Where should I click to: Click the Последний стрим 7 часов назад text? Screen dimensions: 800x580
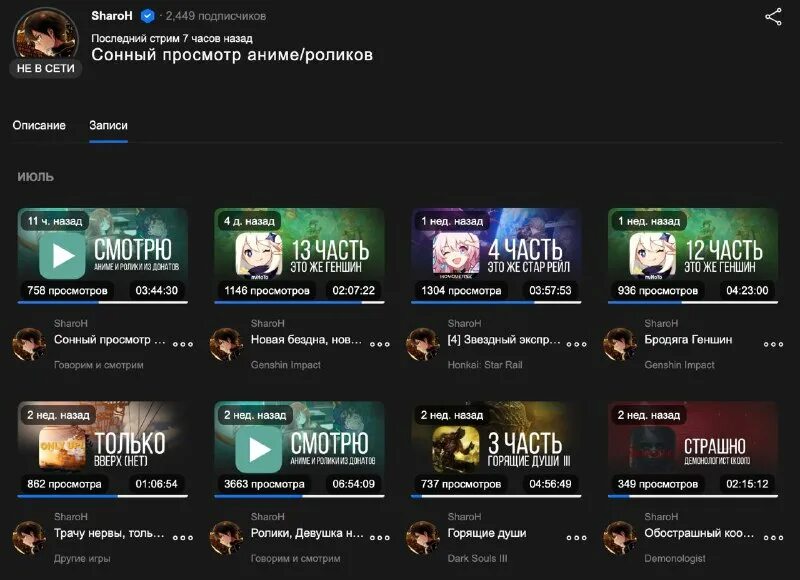click(172, 38)
